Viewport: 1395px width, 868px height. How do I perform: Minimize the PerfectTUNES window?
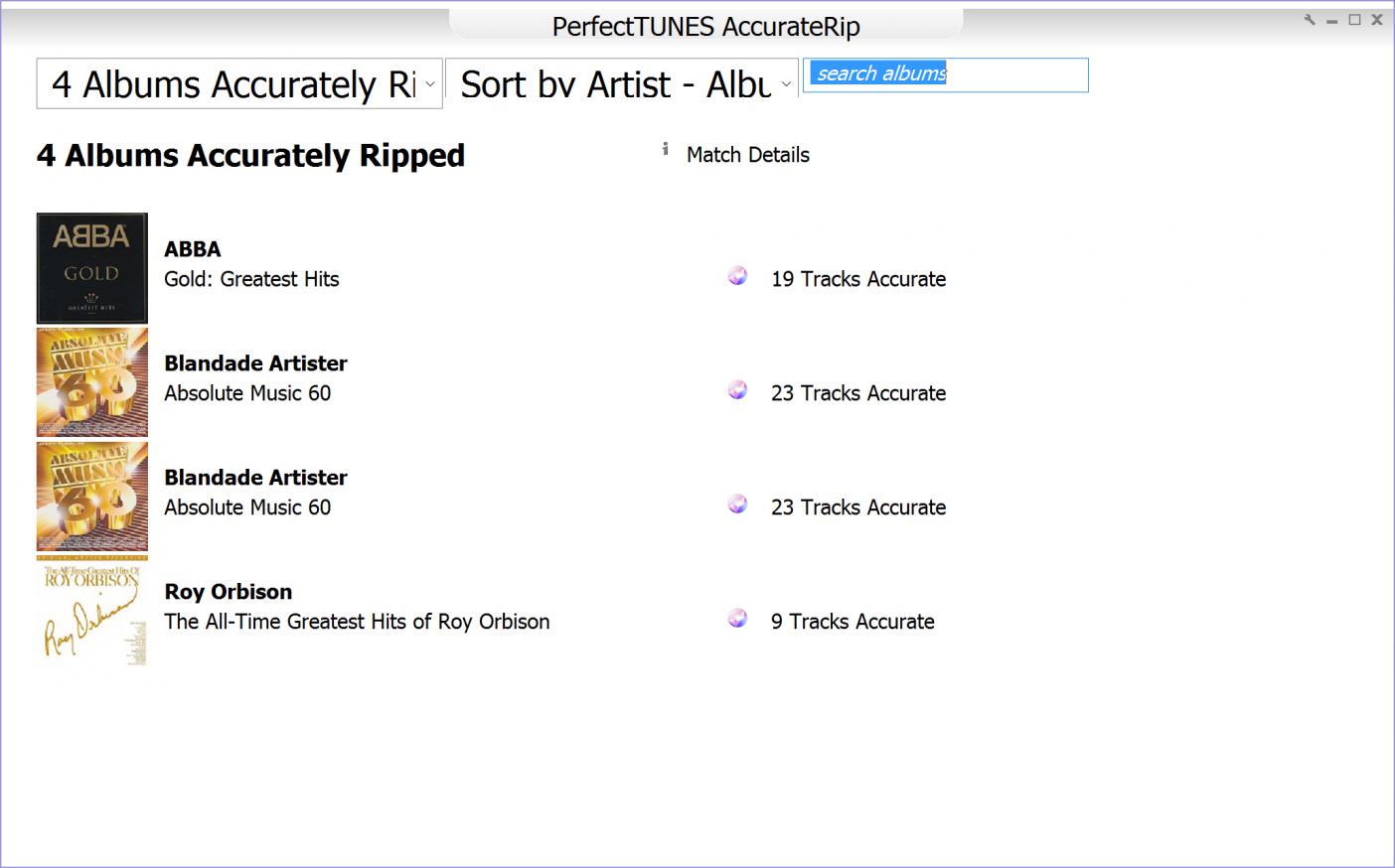1331,21
